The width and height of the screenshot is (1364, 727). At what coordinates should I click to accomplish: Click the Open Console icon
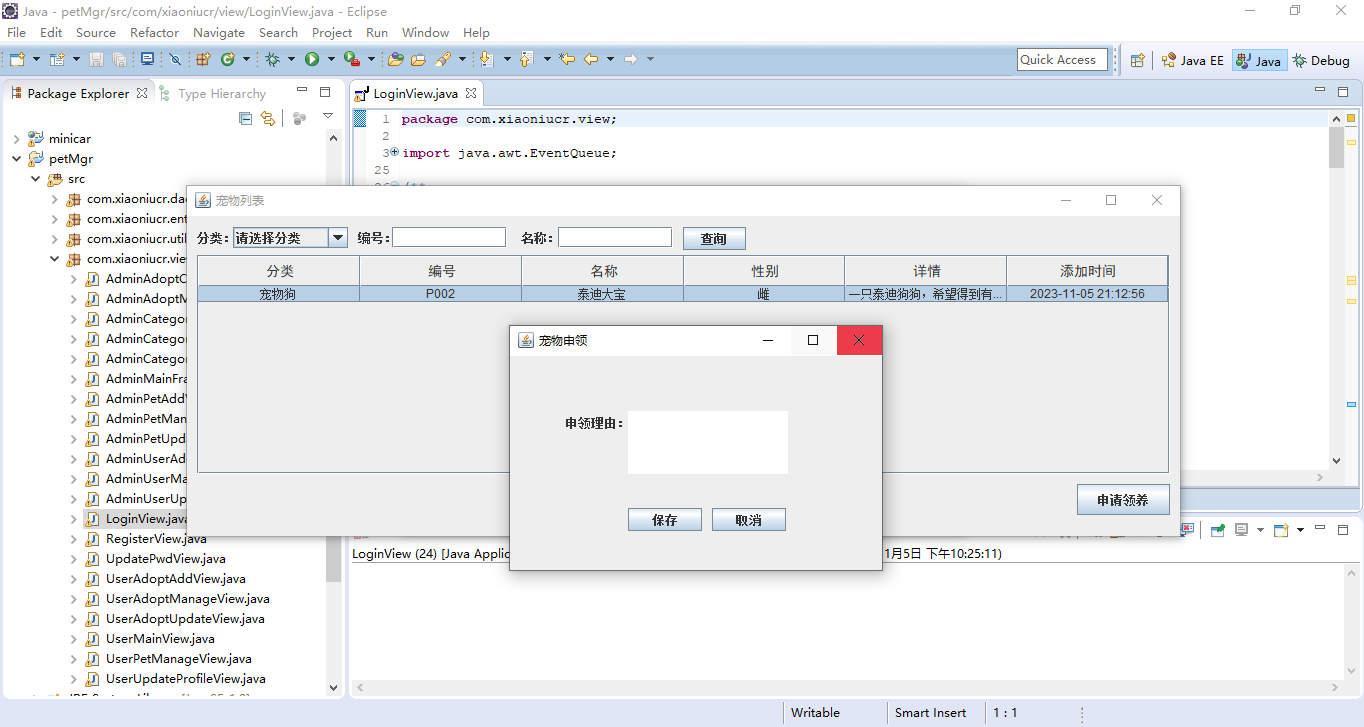pos(1281,530)
